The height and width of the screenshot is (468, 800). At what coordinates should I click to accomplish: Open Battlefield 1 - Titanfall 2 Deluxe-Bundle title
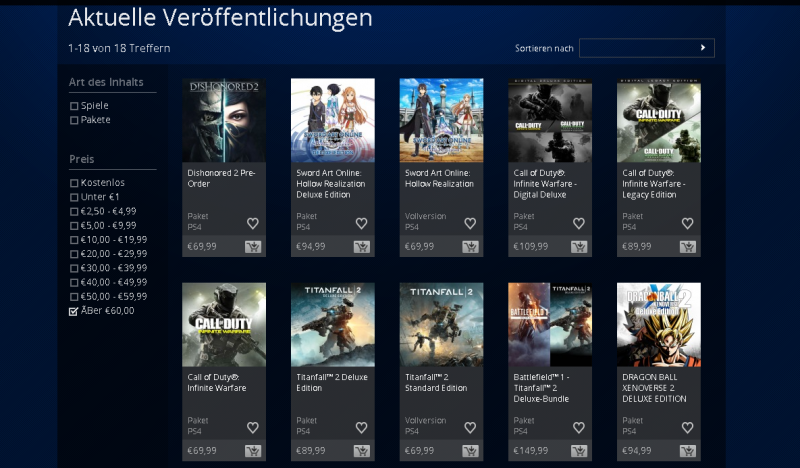click(542, 388)
